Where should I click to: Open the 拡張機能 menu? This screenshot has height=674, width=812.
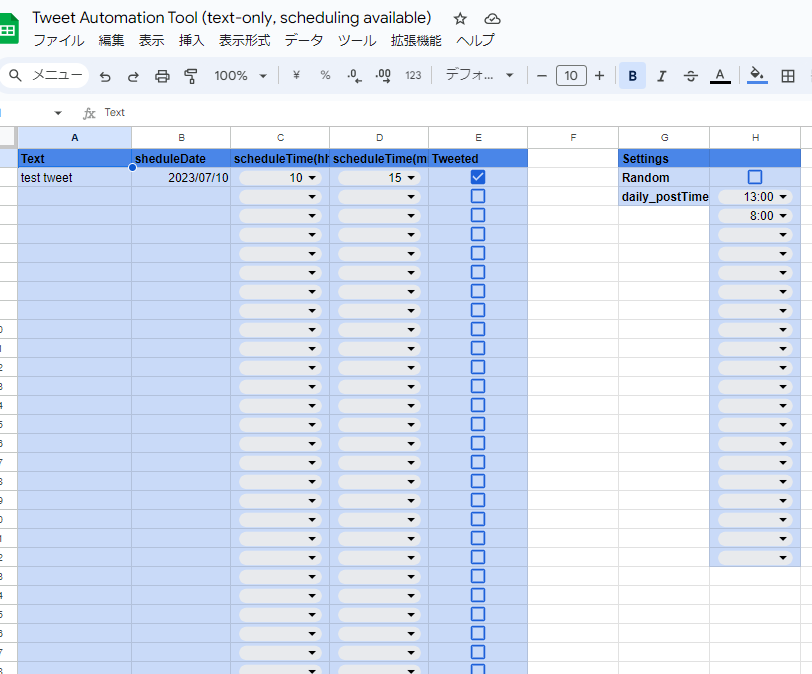point(416,40)
